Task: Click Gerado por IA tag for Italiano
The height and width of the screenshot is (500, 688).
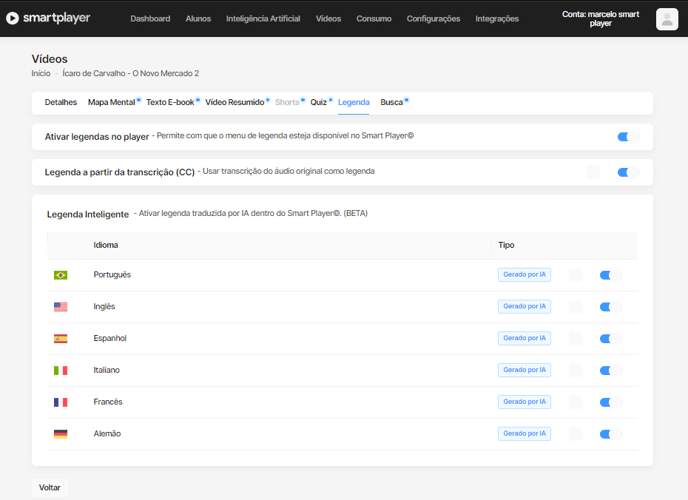Action: pyautogui.click(x=524, y=370)
